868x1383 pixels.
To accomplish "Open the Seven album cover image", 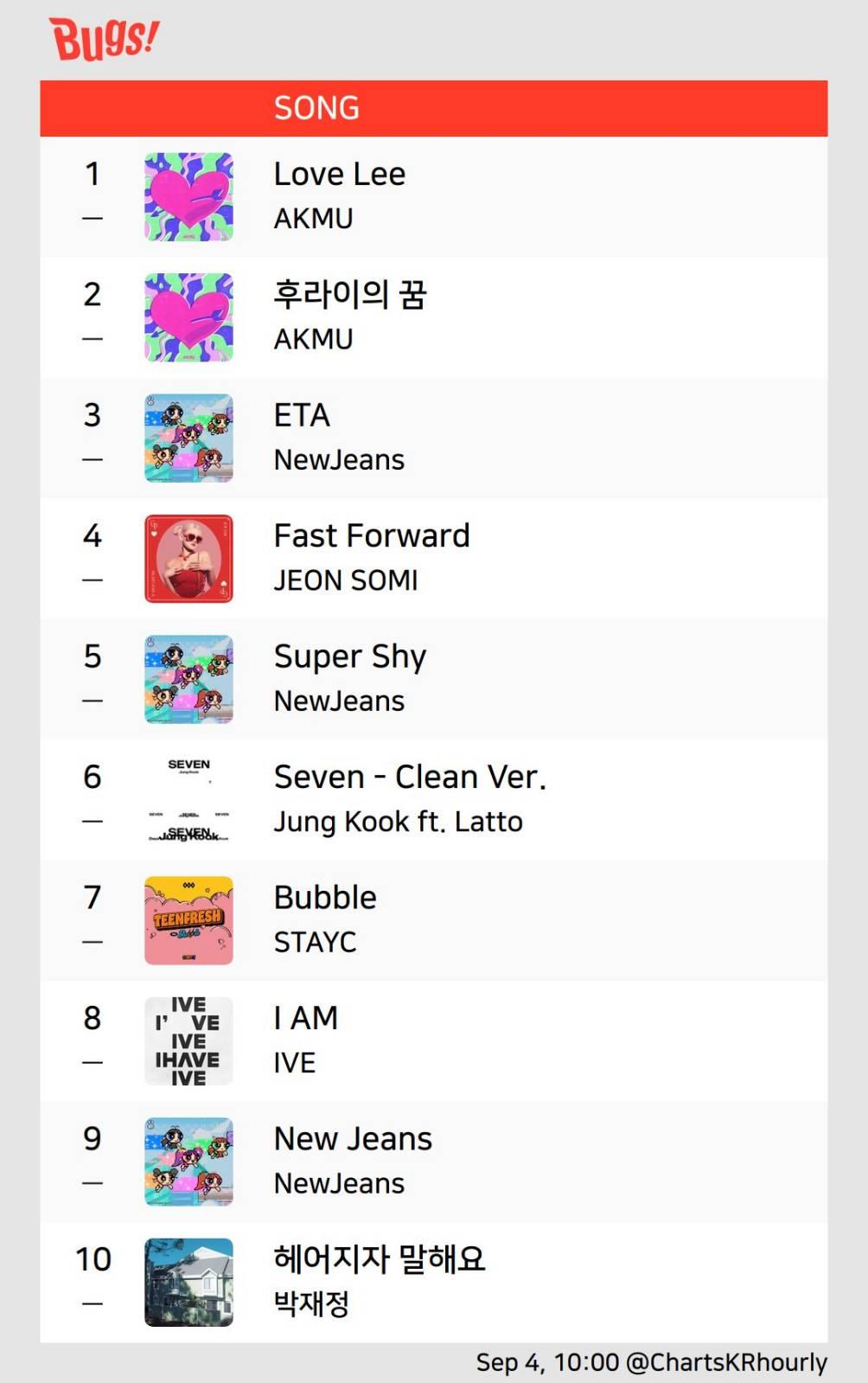I will (x=188, y=800).
